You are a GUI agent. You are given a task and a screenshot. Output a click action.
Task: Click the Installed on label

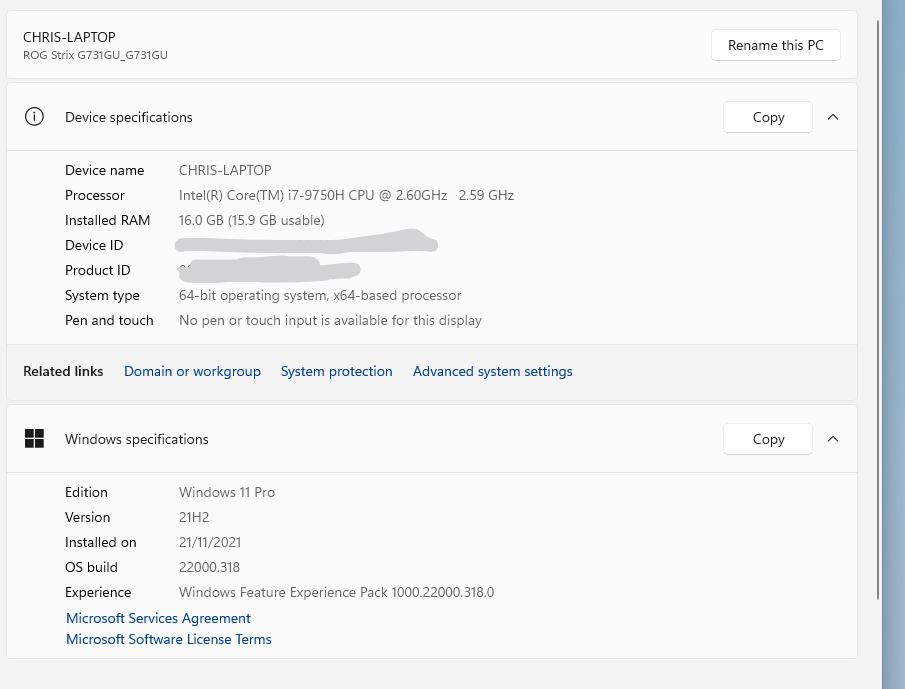[x=100, y=542]
